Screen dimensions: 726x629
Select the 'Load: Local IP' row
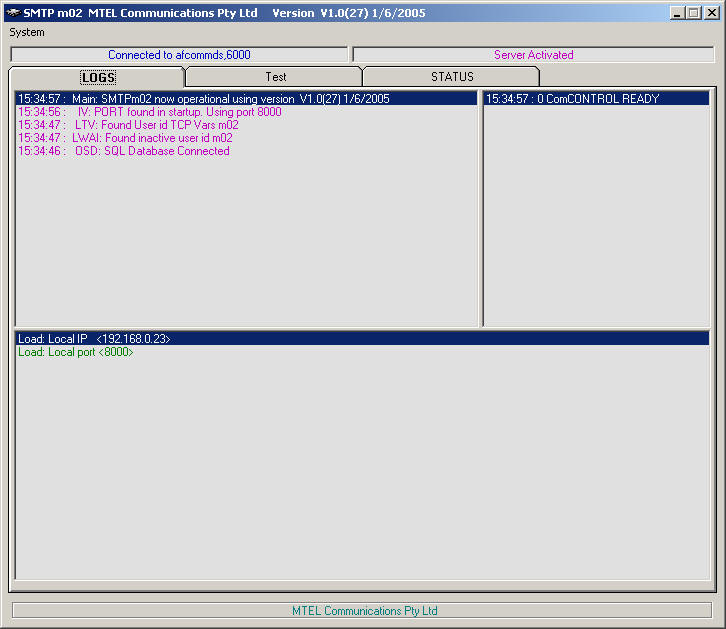point(94,339)
